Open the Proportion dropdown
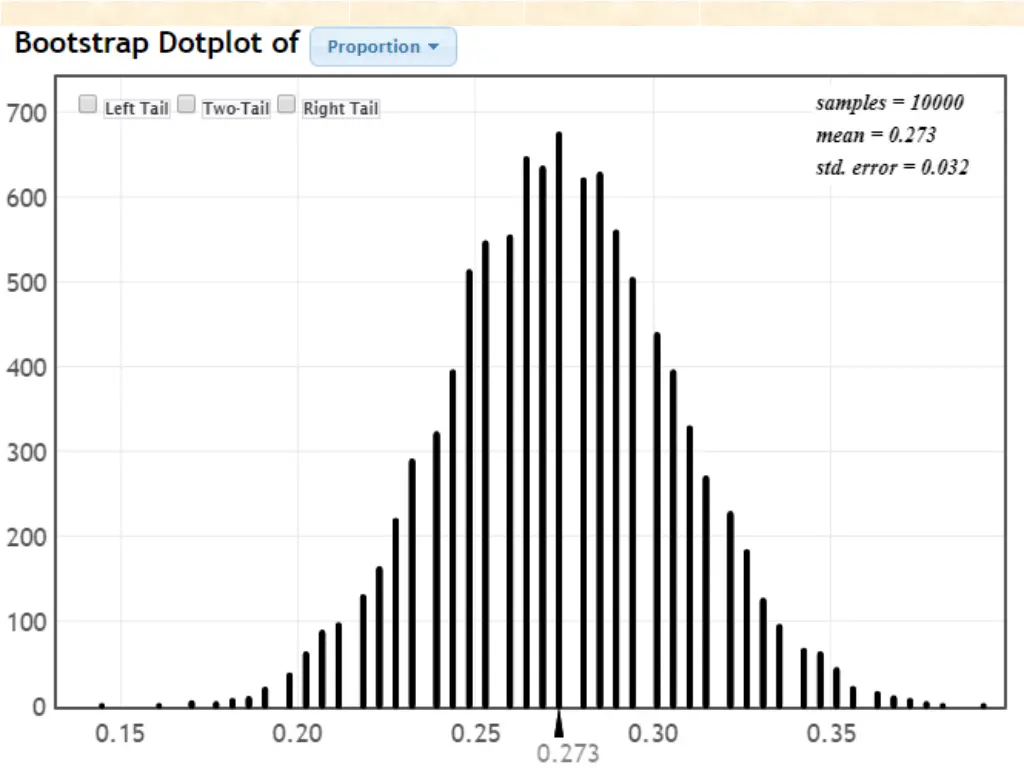Viewport: 1024px width, 768px height. [383, 46]
